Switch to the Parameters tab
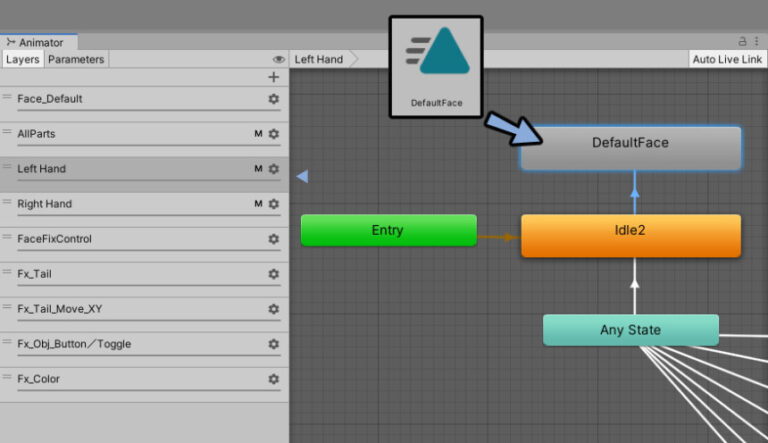Viewport: 768px width, 443px height. (x=76, y=60)
